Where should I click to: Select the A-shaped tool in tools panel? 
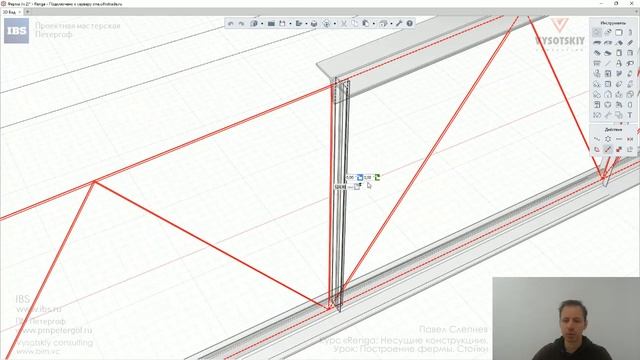coord(619,63)
